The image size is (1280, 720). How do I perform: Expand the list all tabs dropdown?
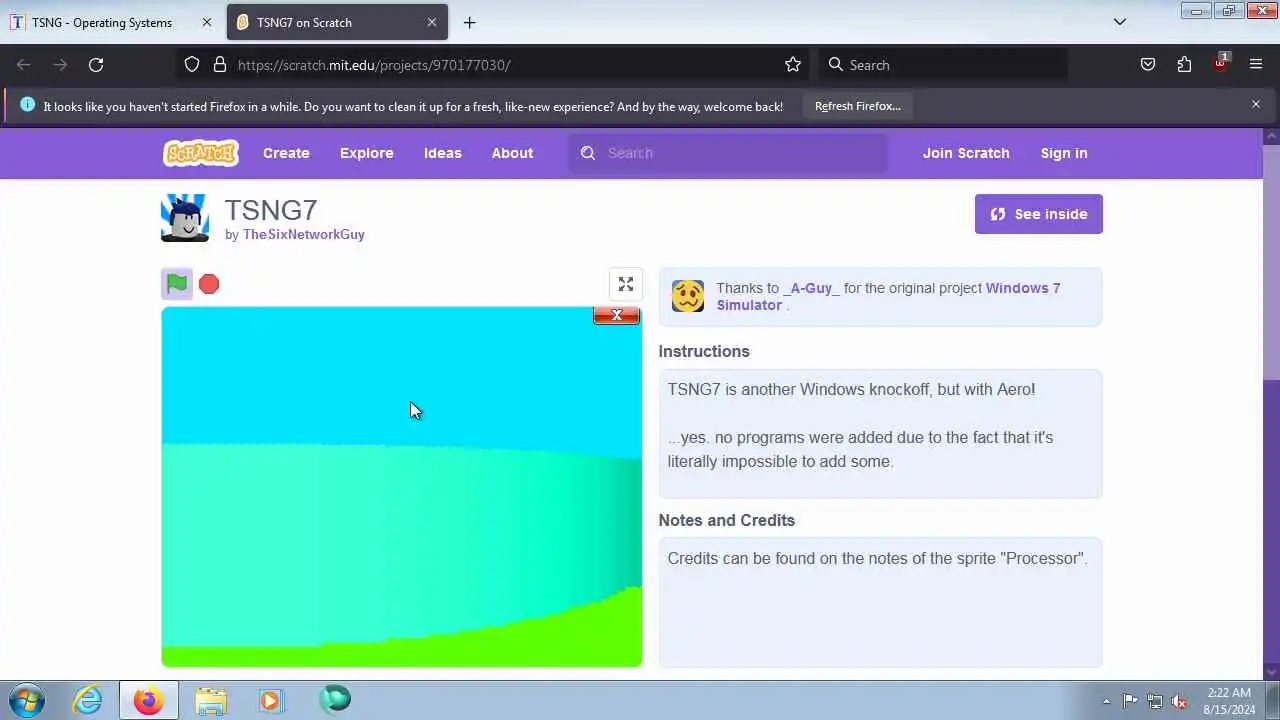(1120, 22)
